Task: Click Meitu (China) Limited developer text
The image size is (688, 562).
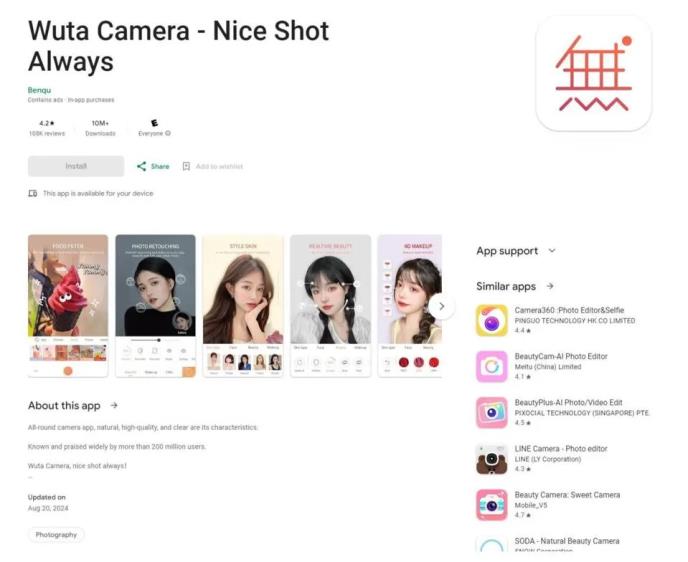Action: click(x=548, y=367)
